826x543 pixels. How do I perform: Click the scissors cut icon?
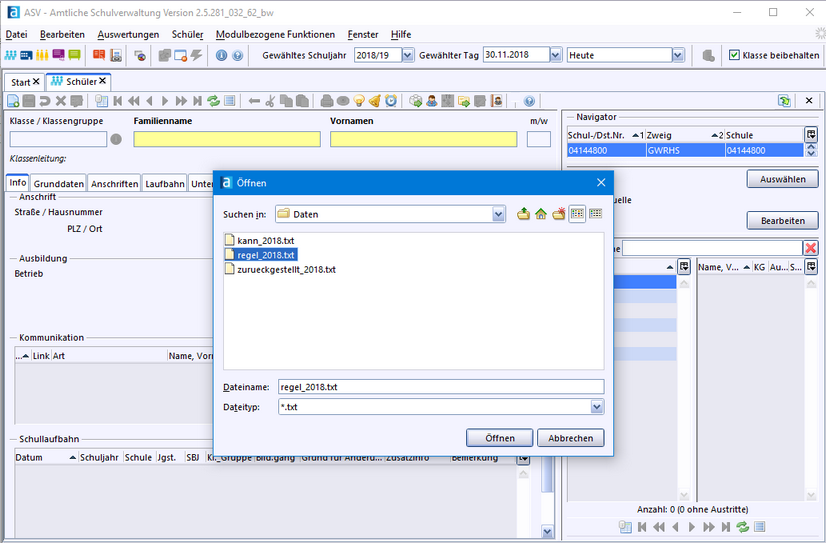(x=270, y=101)
